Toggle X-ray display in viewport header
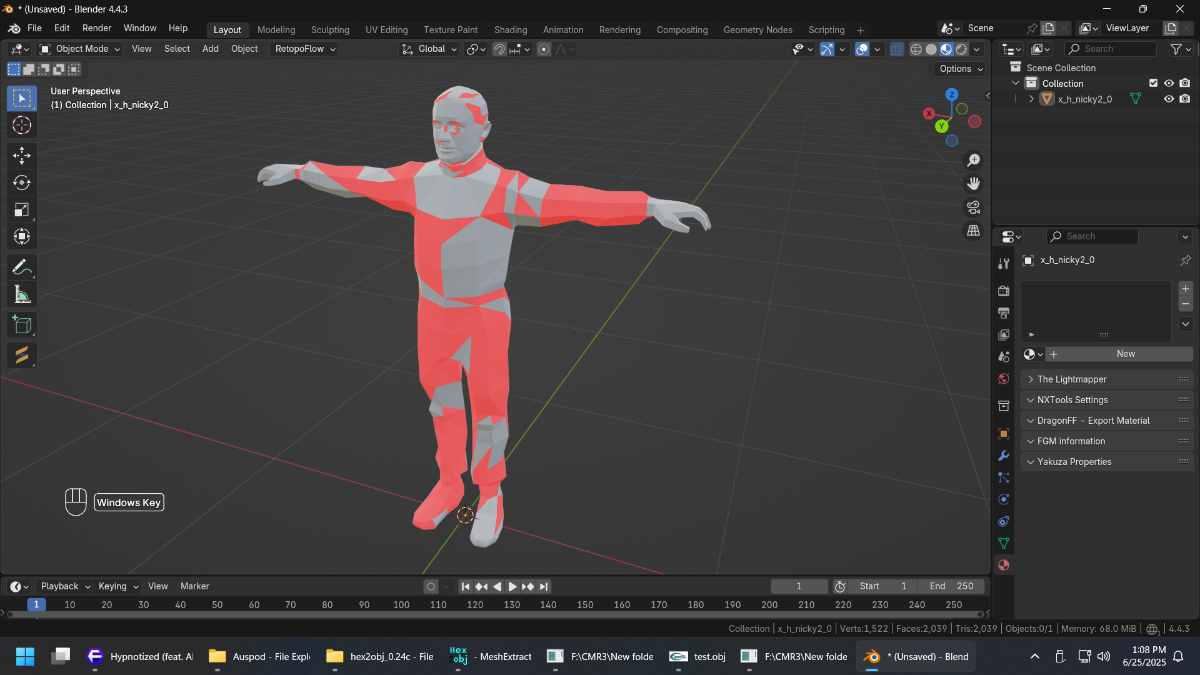Image resolution: width=1200 pixels, height=675 pixels. [896, 49]
